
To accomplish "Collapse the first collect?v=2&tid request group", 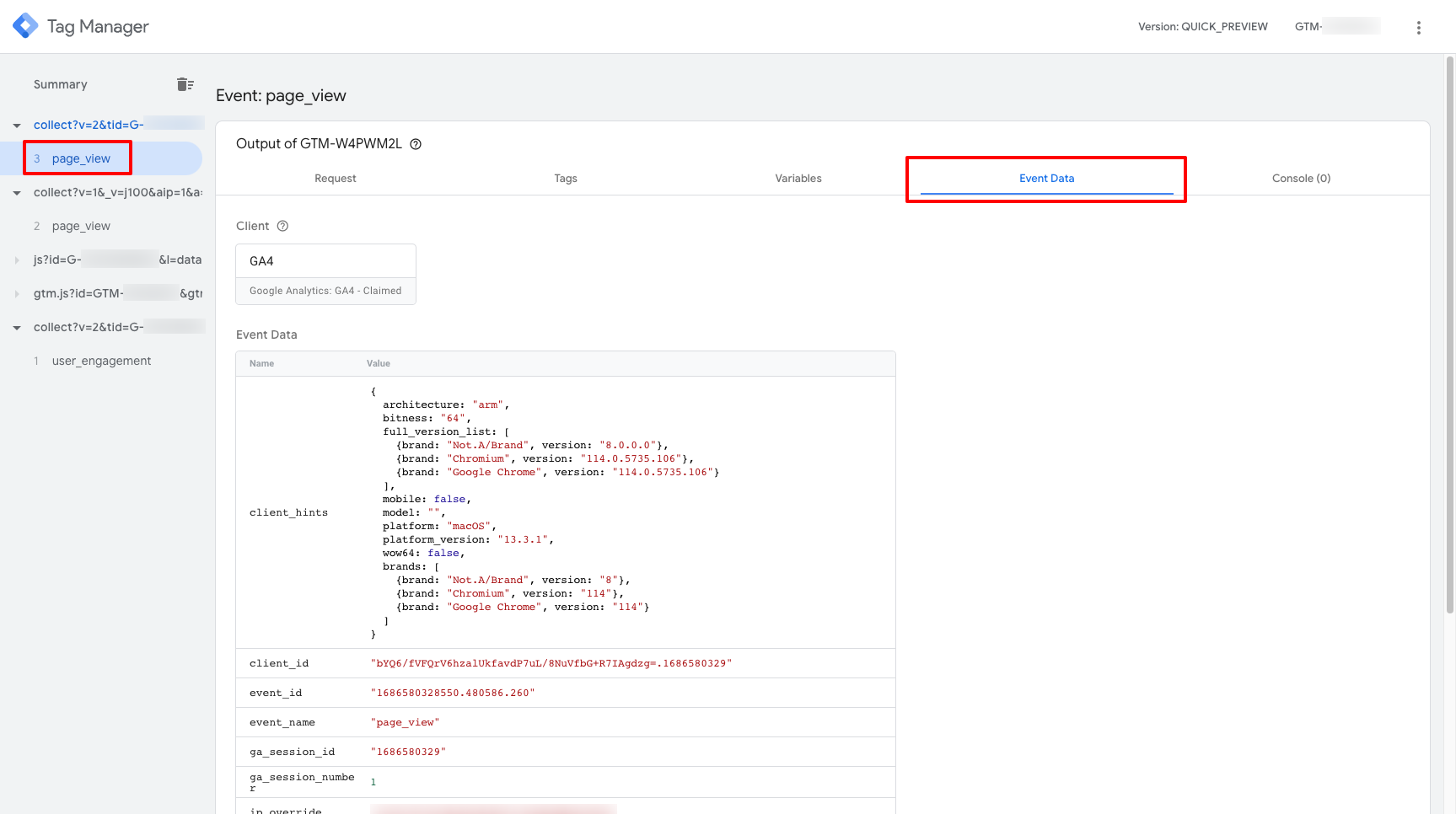I will point(16,124).
